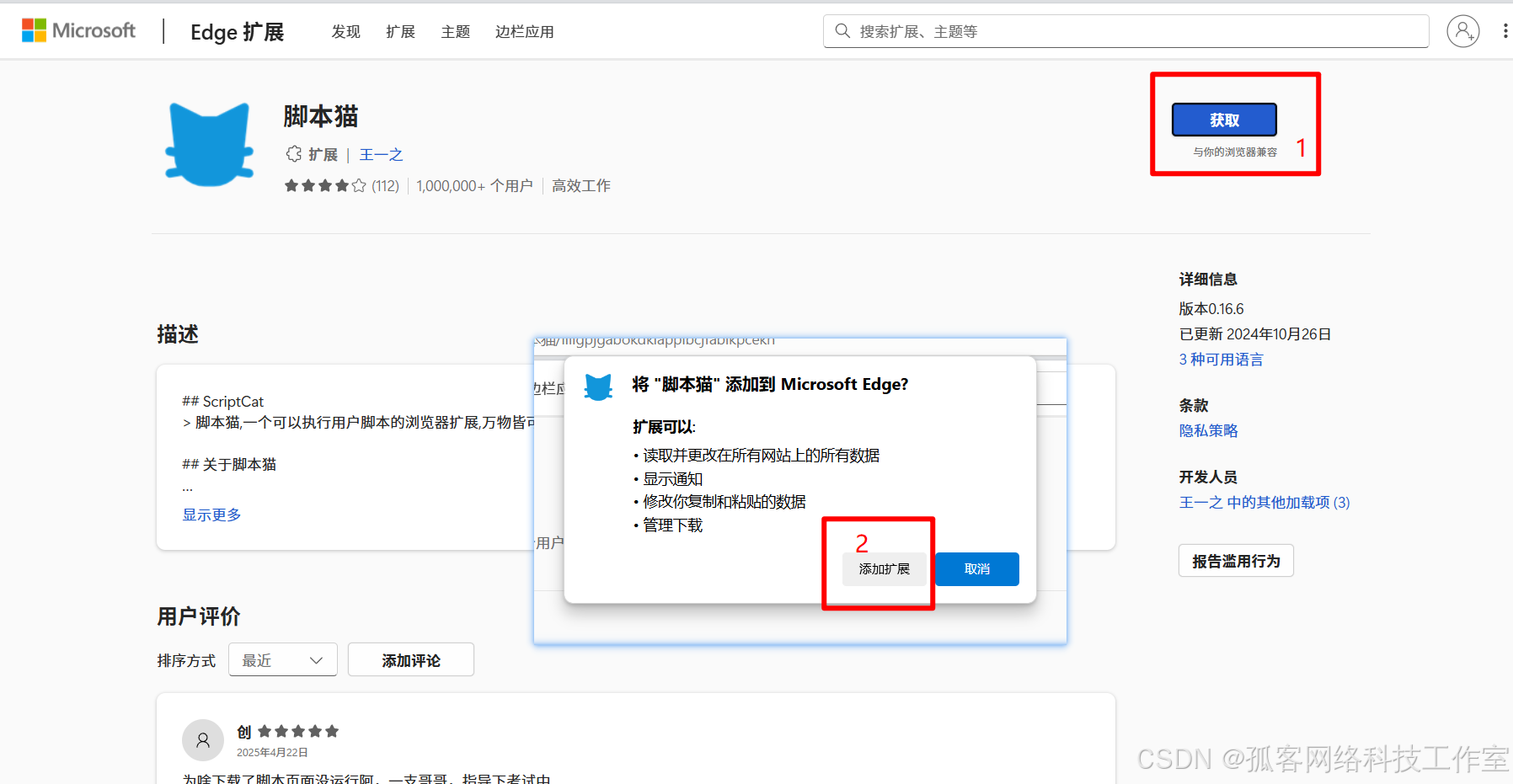Click the reviewer avatar for 创
This screenshot has width=1513, height=784.
[203, 740]
